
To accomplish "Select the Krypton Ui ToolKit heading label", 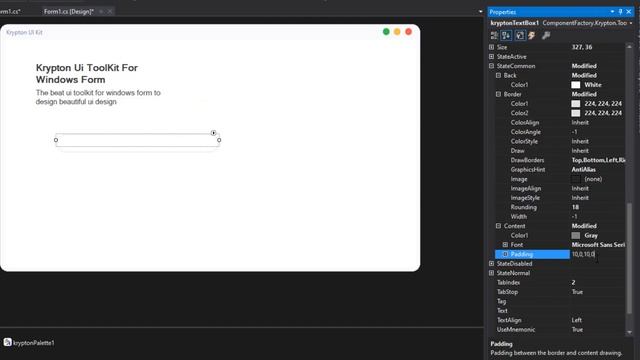I will click(87, 73).
